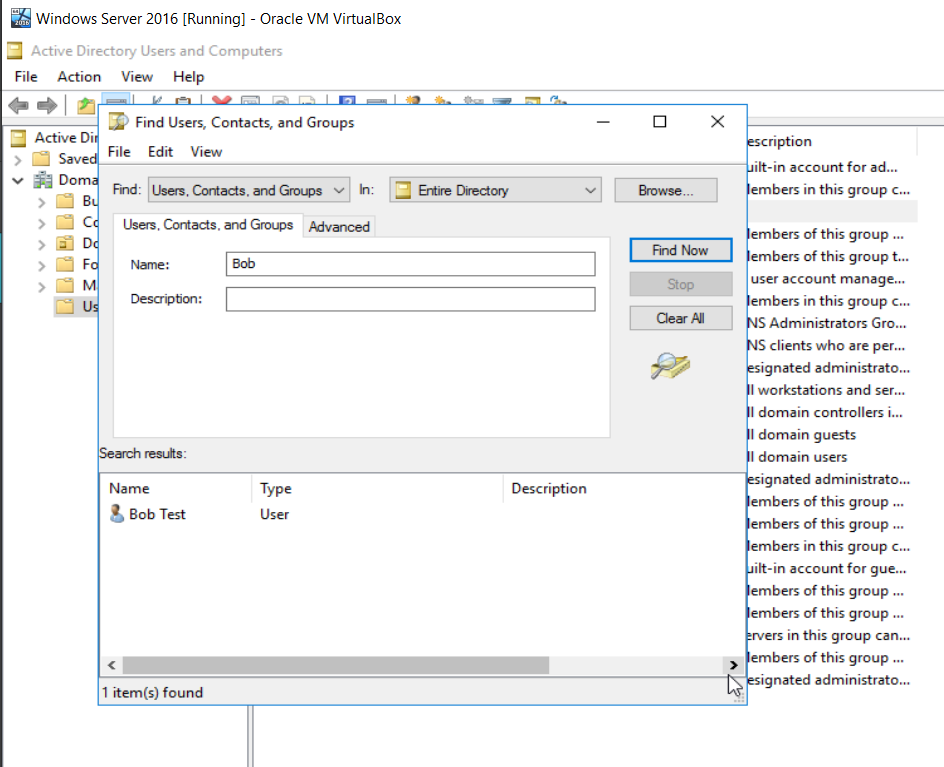Click the Active Directory root node icon in tree
Image resolution: width=944 pixels, height=767 pixels.
pos(19,138)
